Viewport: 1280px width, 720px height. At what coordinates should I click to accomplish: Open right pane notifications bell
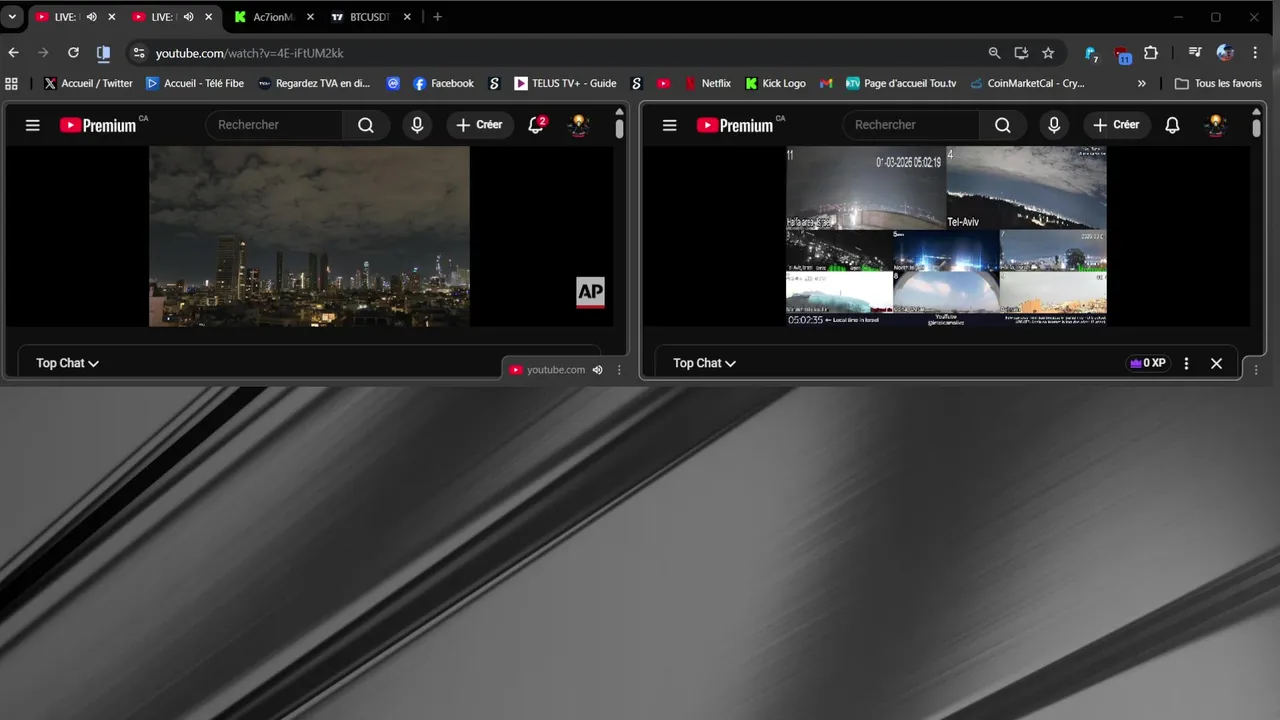point(1173,125)
